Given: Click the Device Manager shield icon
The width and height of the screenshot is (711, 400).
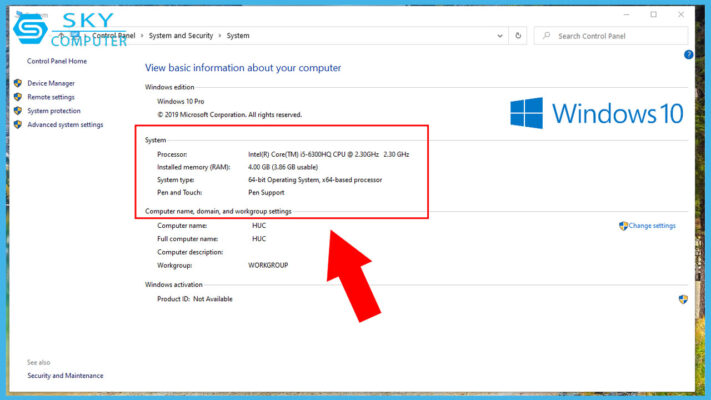Looking at the screenshot, I should (18, 83).
